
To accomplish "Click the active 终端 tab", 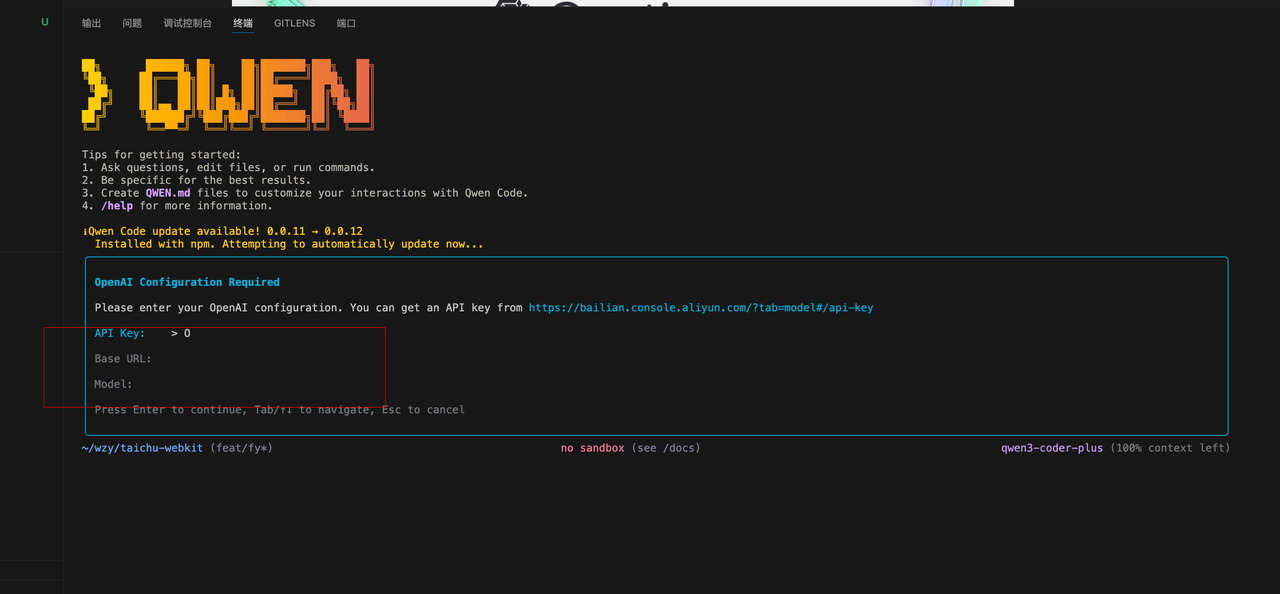I will (x=243, y=23).
